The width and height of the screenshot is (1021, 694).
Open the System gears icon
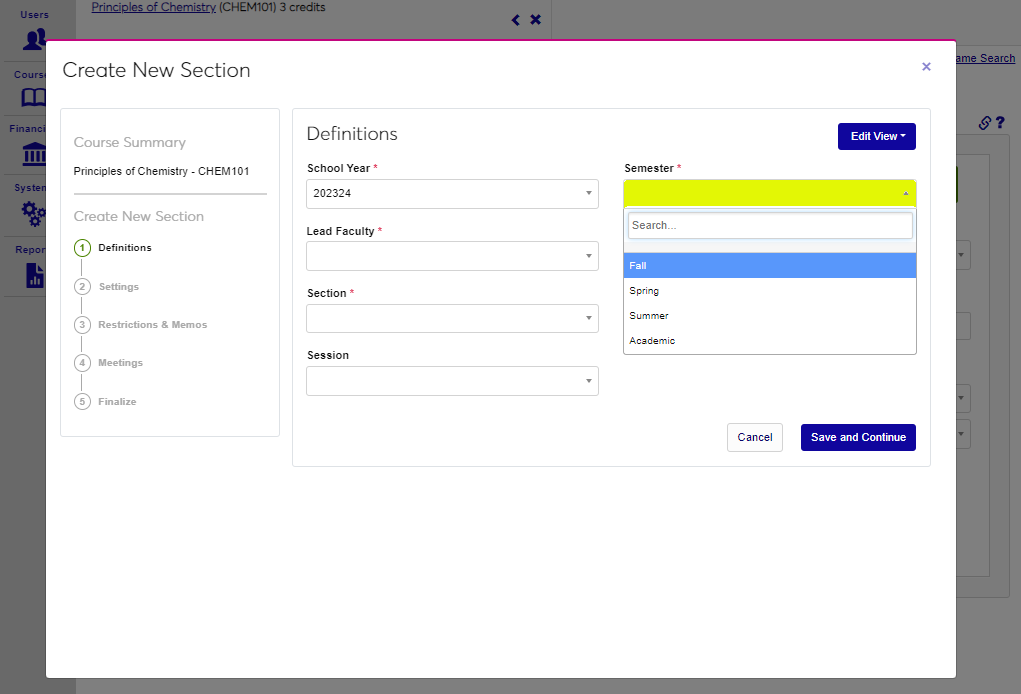click(34, 213)
